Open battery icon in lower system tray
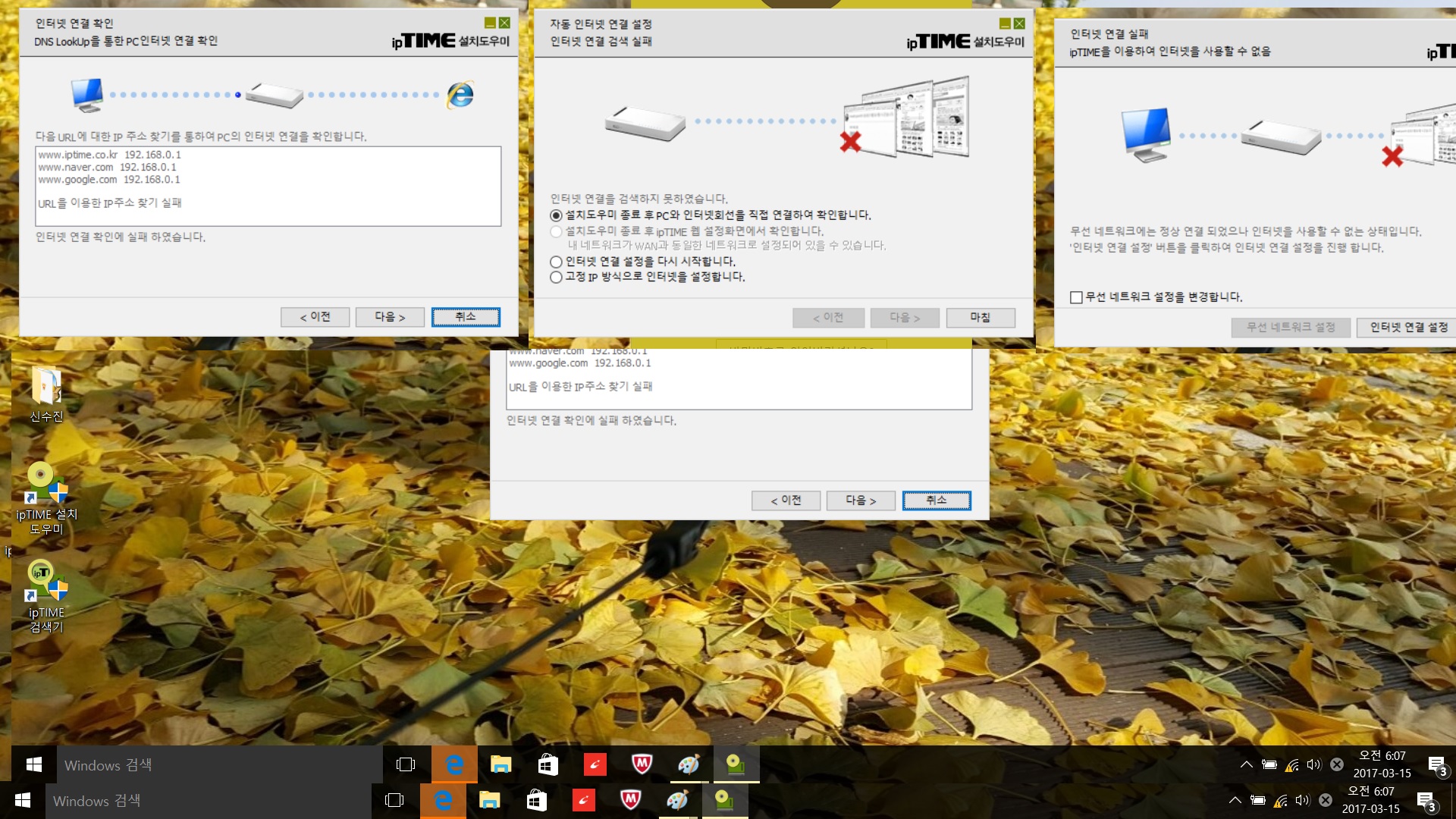1456x819 pixels. click(x=1258, y=800)
